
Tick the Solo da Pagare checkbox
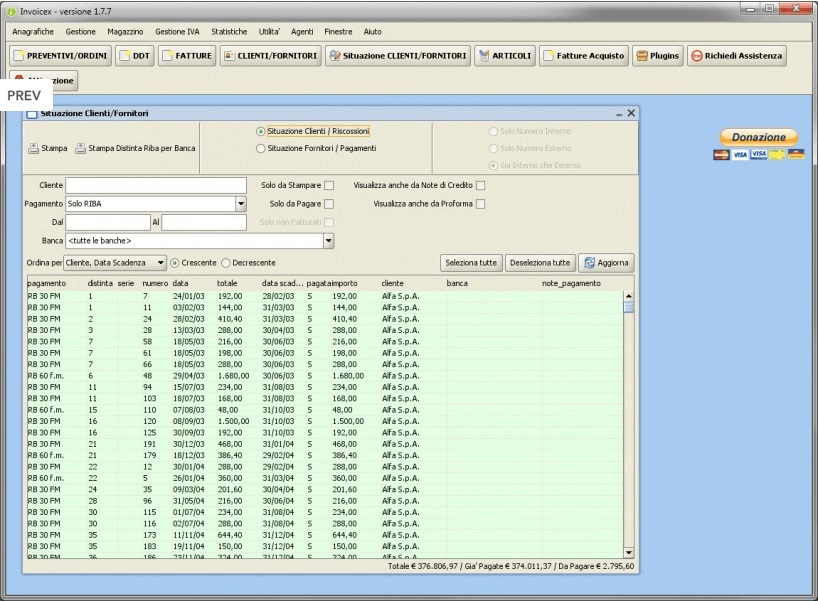pos(329,204)
